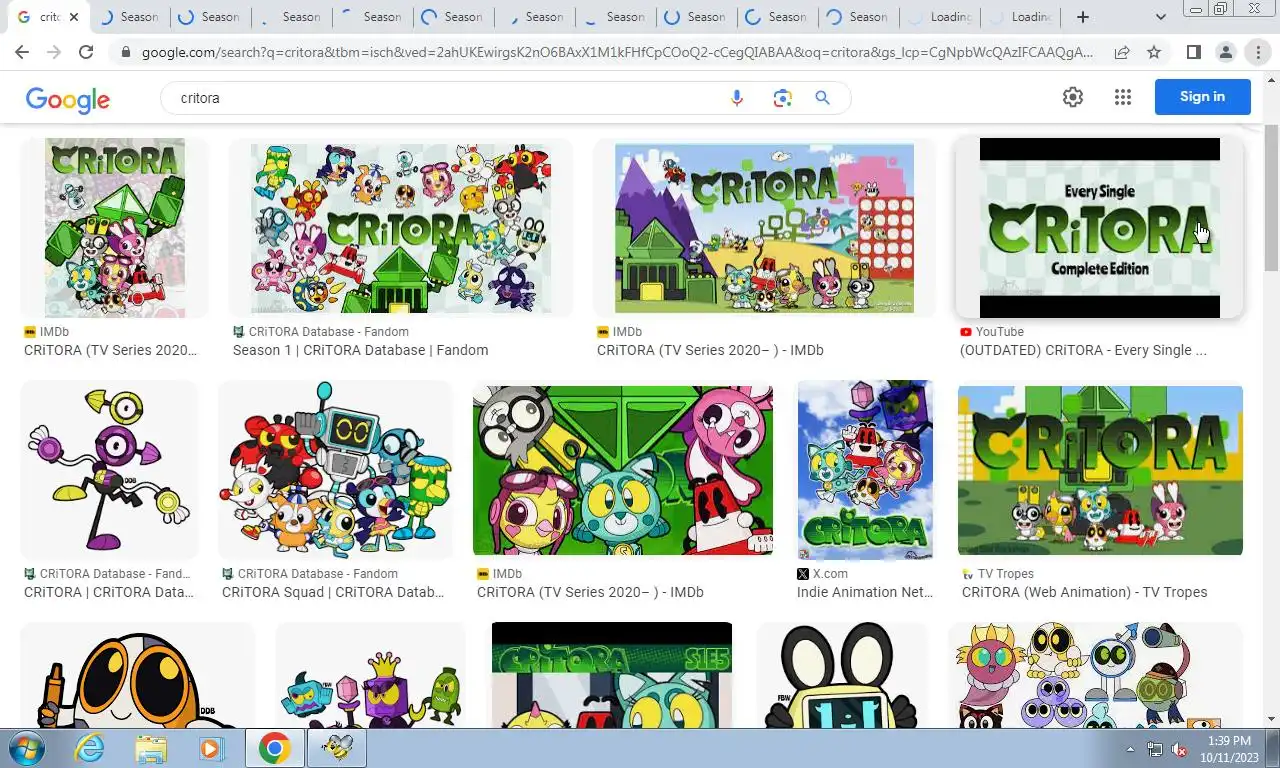Open a new tab with plus
Viewport: 1280px width, 768px height.
tap(1082, 17)
